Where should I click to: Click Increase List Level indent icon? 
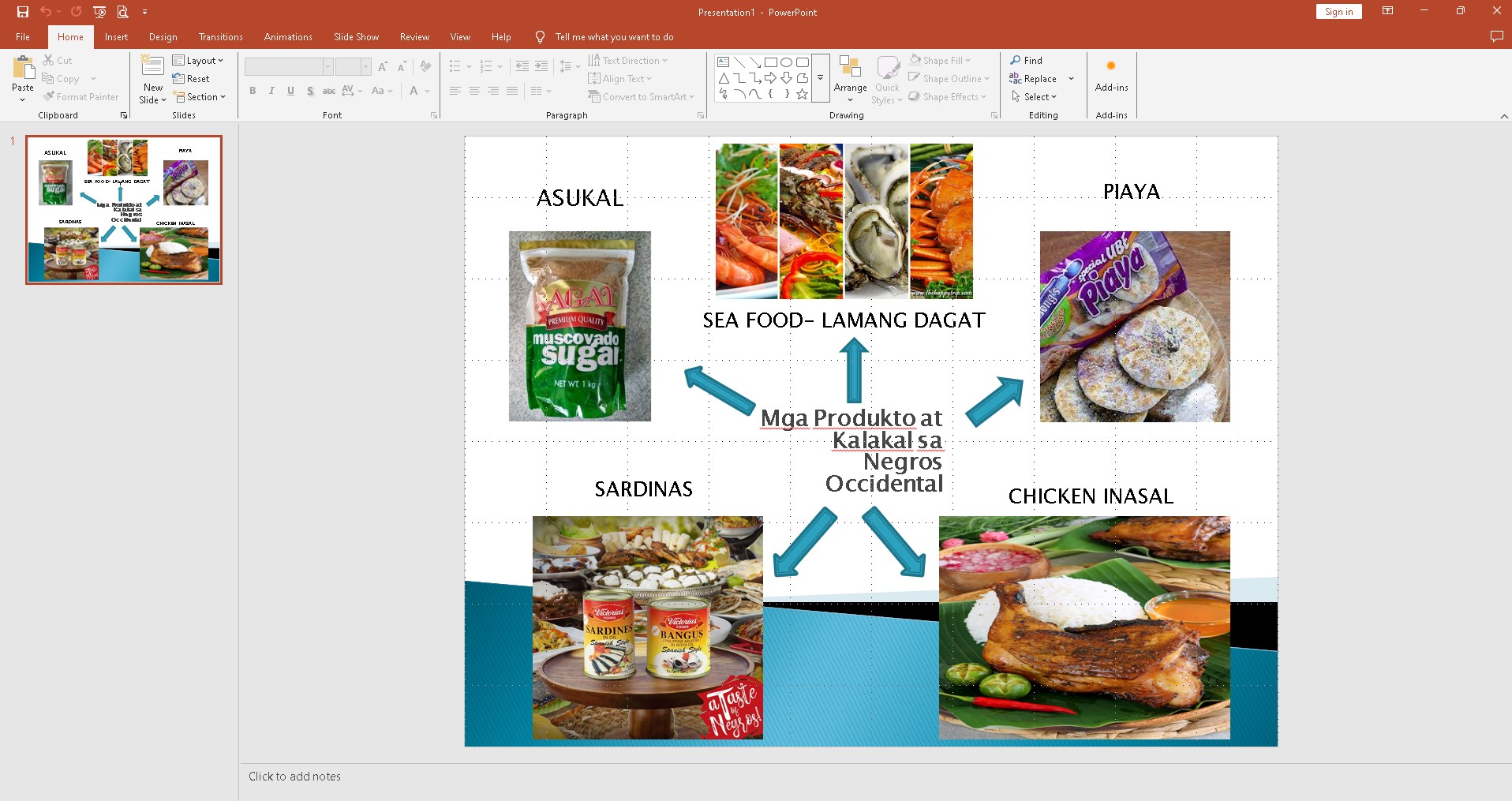541,67
